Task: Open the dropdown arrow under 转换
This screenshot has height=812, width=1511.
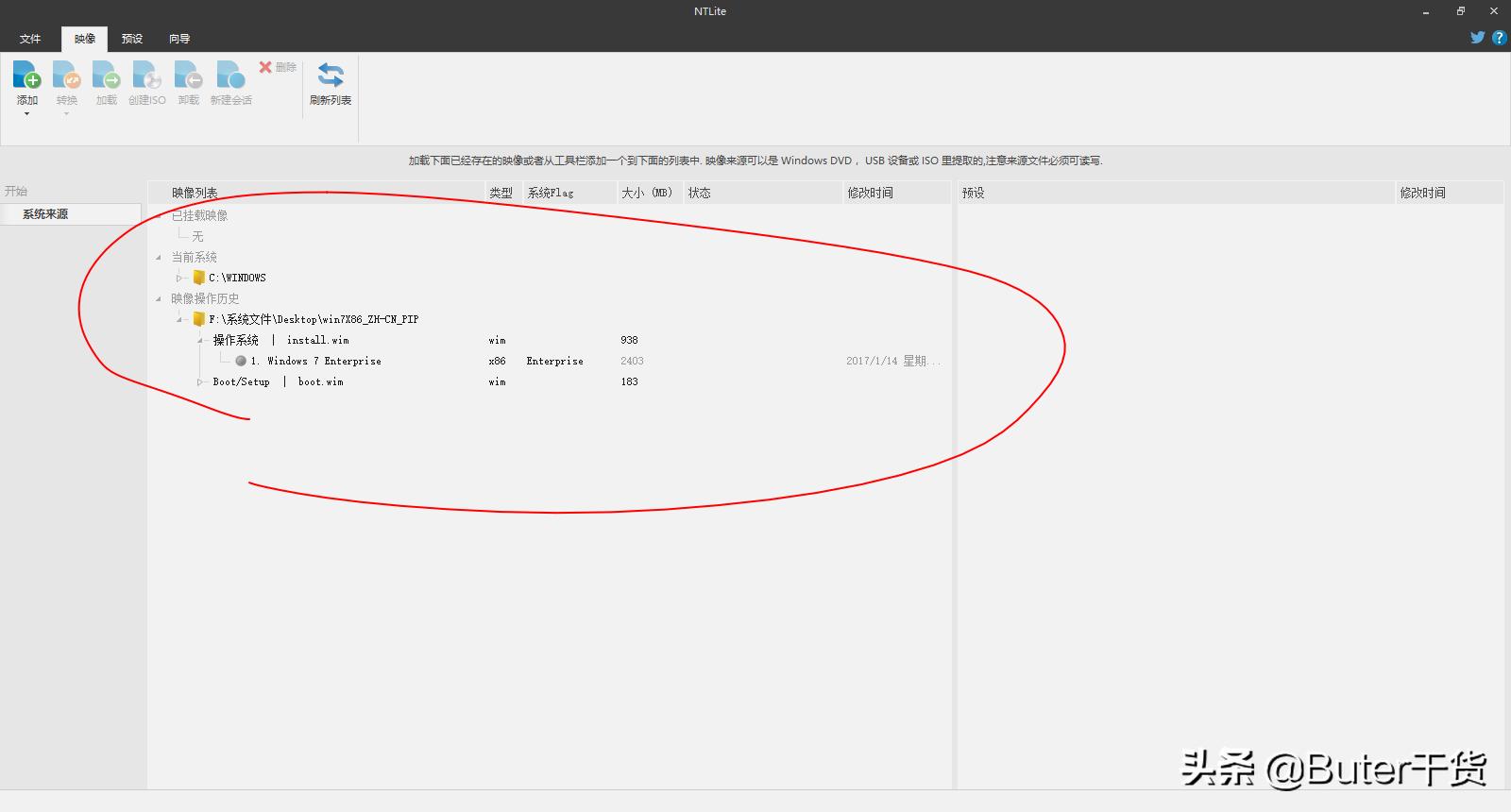Action: (x=66, y=114)
